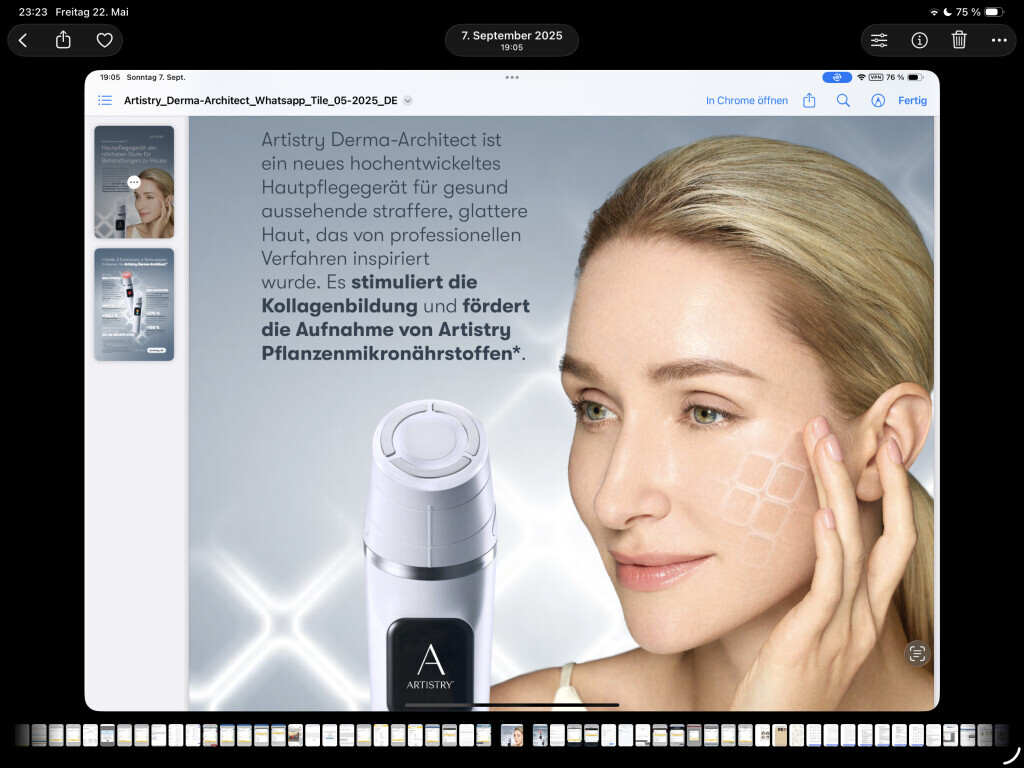Select the current photo in filmstrip

[x=512, y=735]
